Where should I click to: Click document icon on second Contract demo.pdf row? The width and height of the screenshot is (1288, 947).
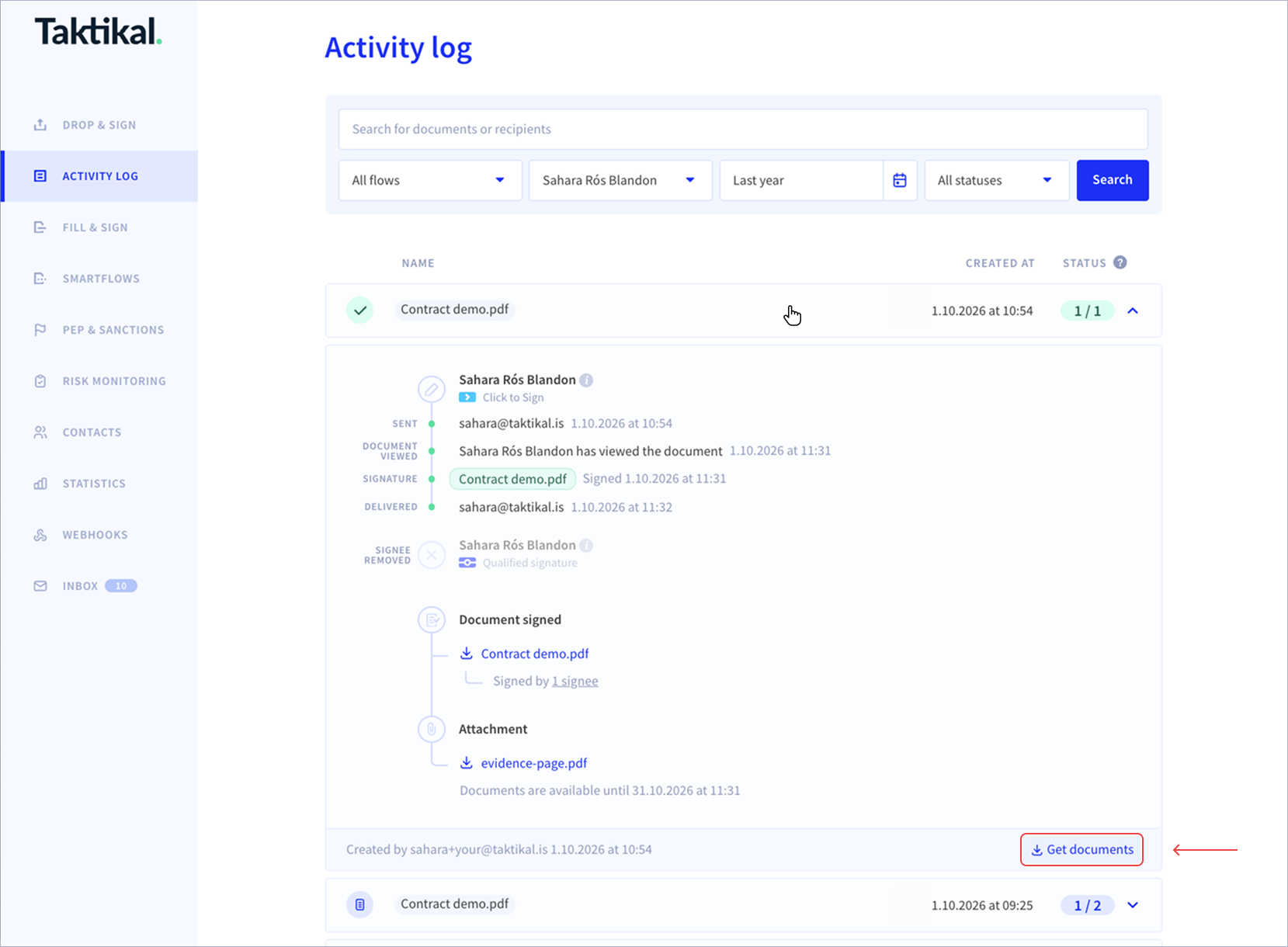359,904
